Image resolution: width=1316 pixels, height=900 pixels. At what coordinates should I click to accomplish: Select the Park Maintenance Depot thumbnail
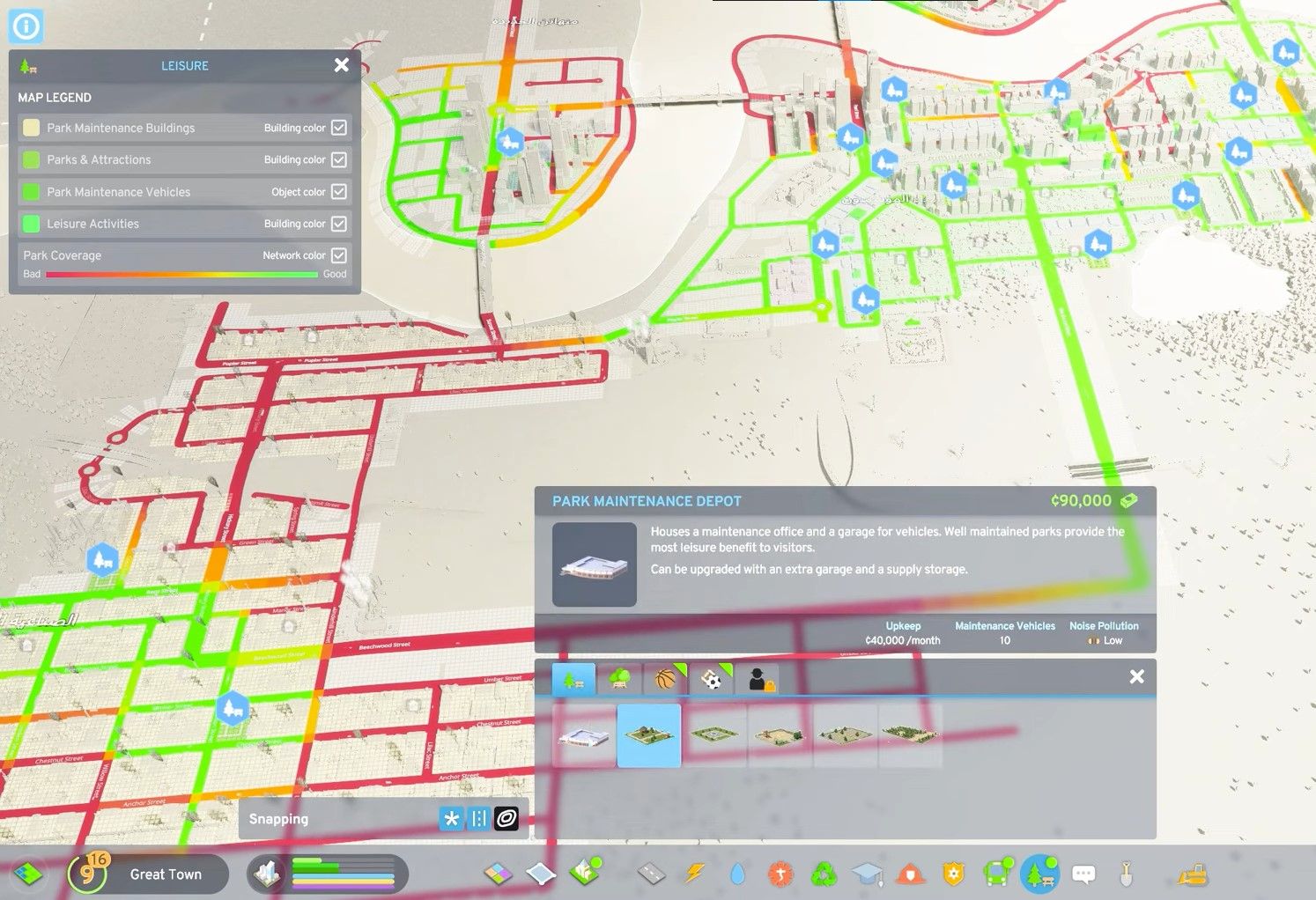pyautogui.click(x=584, y=735)
